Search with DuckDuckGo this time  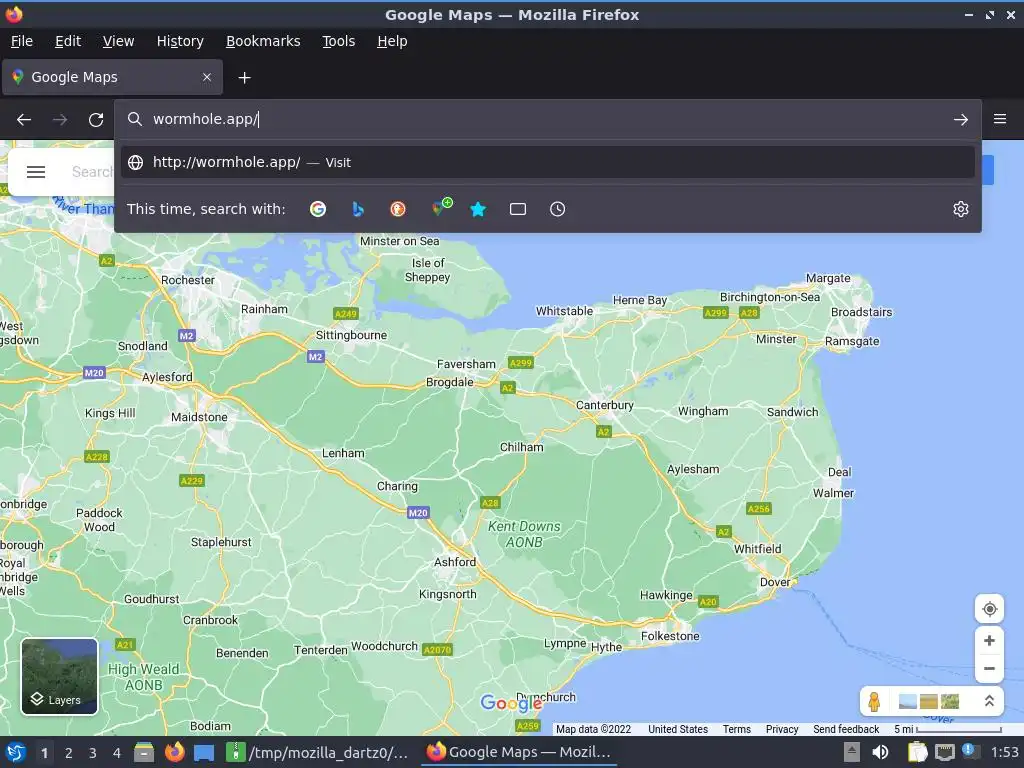(x=398, y=209)
